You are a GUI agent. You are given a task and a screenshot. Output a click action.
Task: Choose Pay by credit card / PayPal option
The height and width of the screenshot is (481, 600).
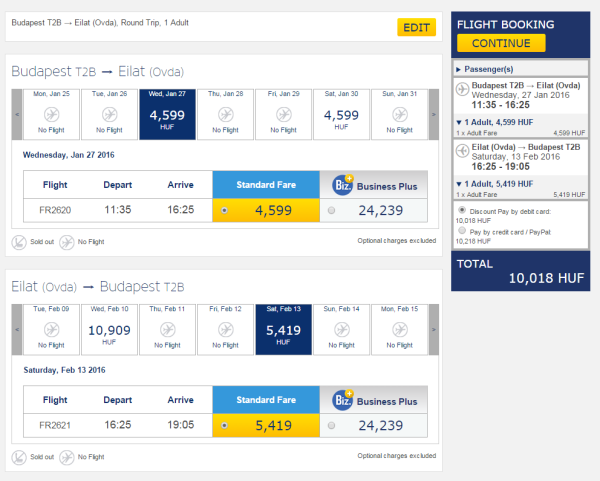[x=460, y=232]
